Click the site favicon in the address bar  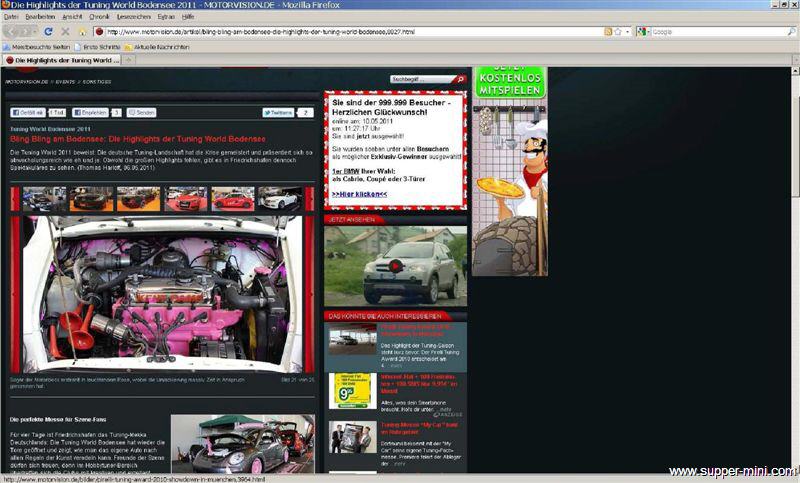click(99, 32)
